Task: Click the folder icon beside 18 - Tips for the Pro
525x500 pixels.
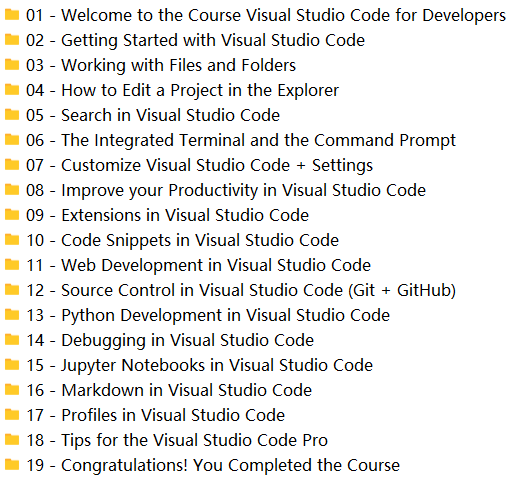Action: click(x=12, y=440)
